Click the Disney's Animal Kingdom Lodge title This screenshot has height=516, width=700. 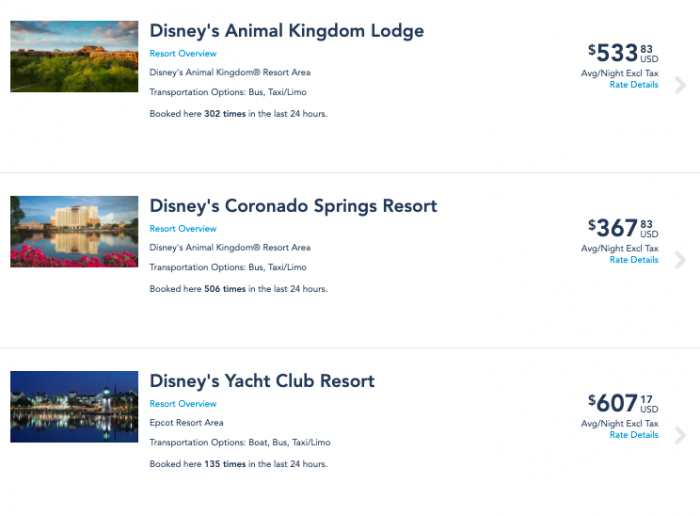pos(286,31)
